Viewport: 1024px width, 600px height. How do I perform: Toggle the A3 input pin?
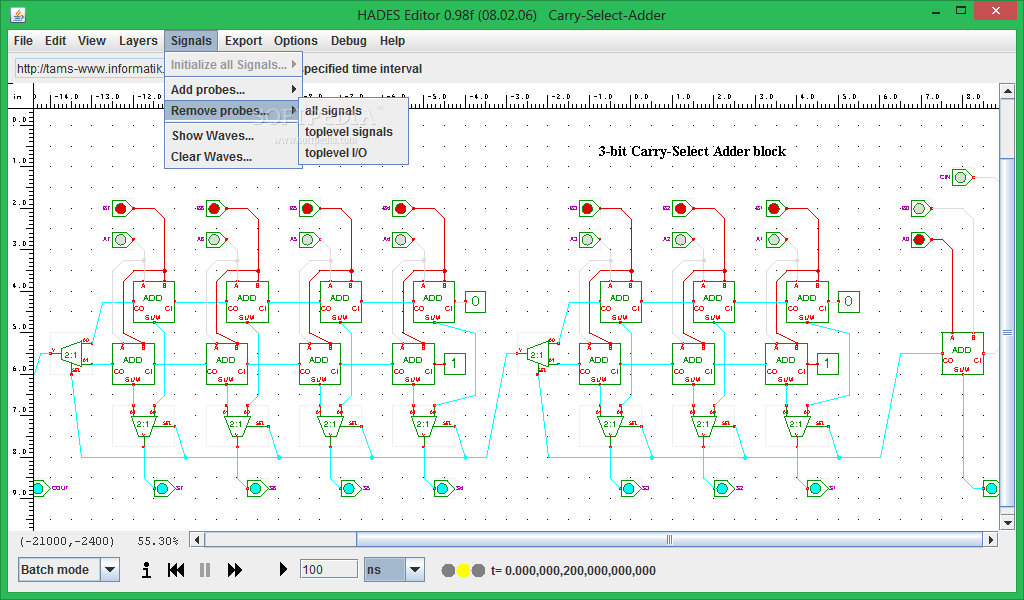tap(589, 240)
